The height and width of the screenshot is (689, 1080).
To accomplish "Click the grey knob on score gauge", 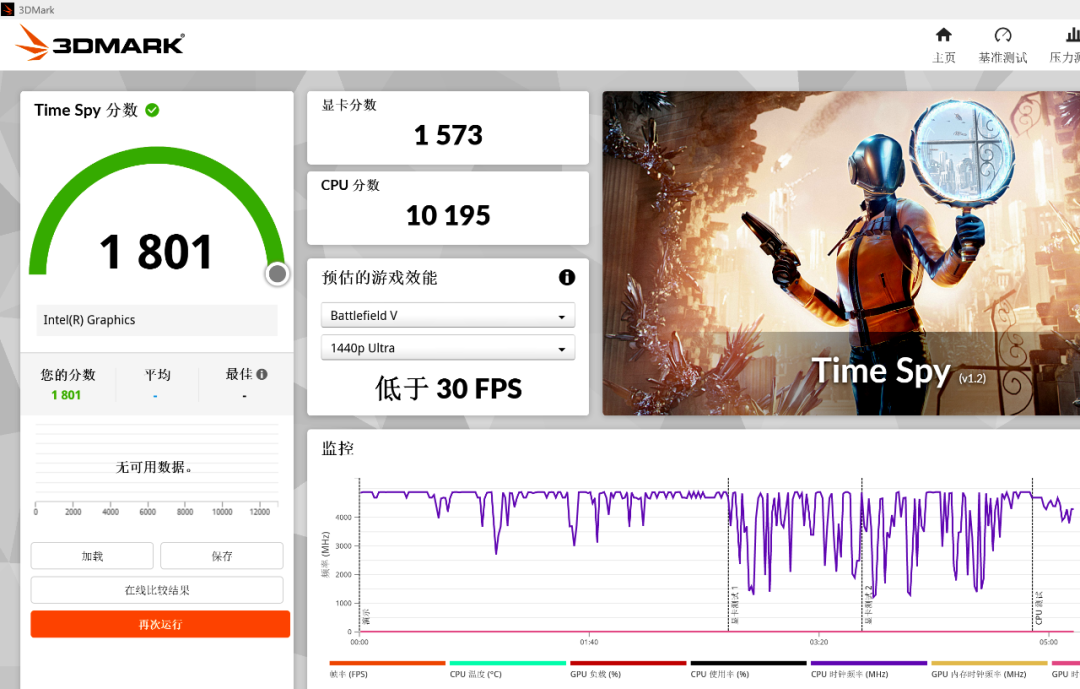I will point(277,274).
